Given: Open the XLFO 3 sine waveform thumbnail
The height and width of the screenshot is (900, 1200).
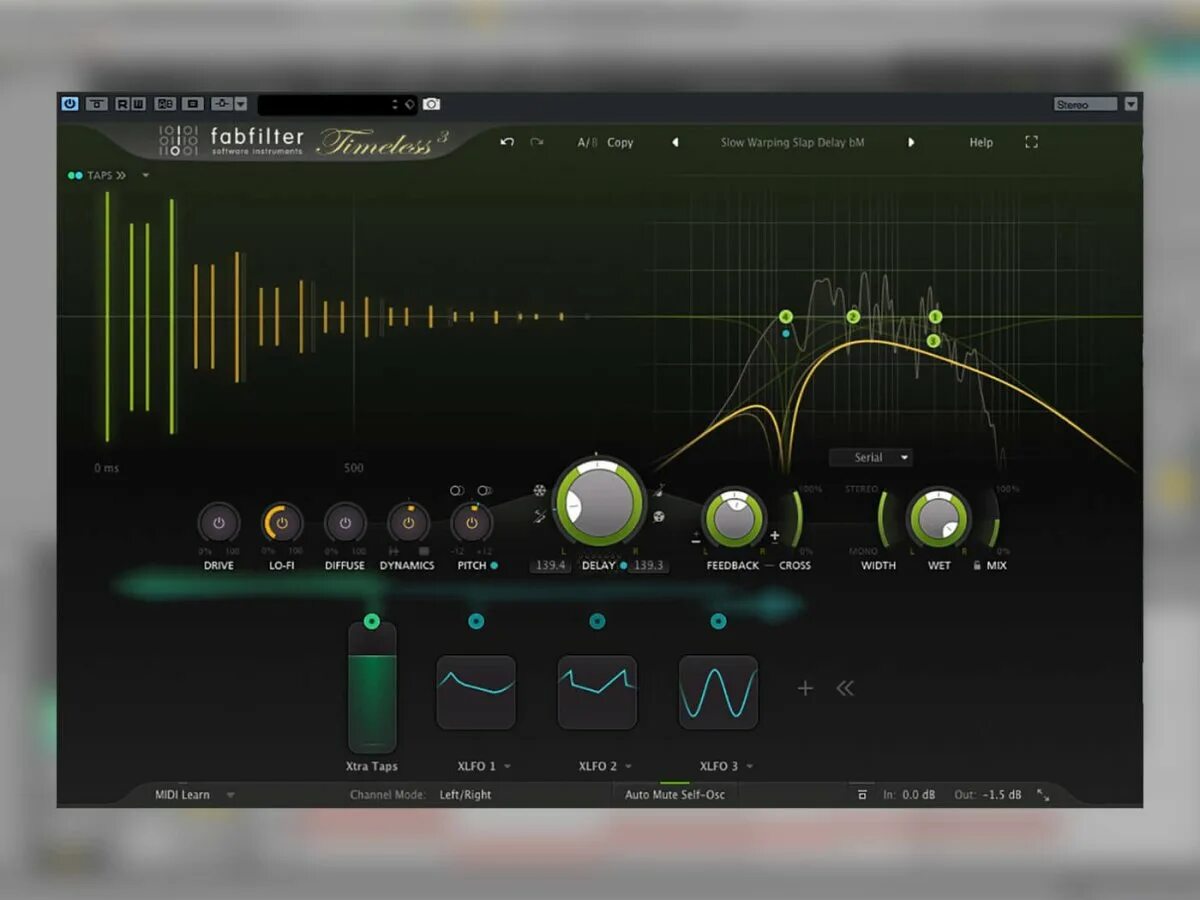Looking at the screenshot, I should click(718, 692).
